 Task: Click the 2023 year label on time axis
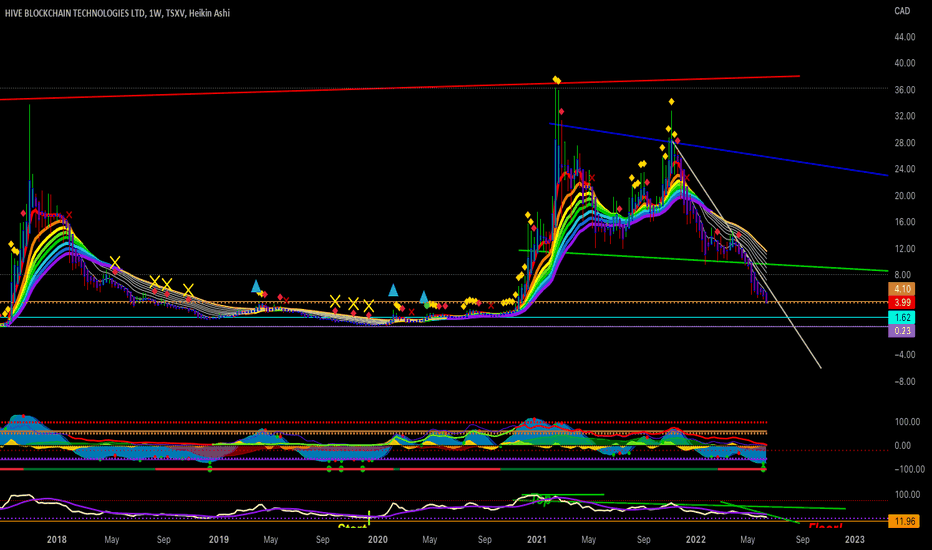coord(855,540)
